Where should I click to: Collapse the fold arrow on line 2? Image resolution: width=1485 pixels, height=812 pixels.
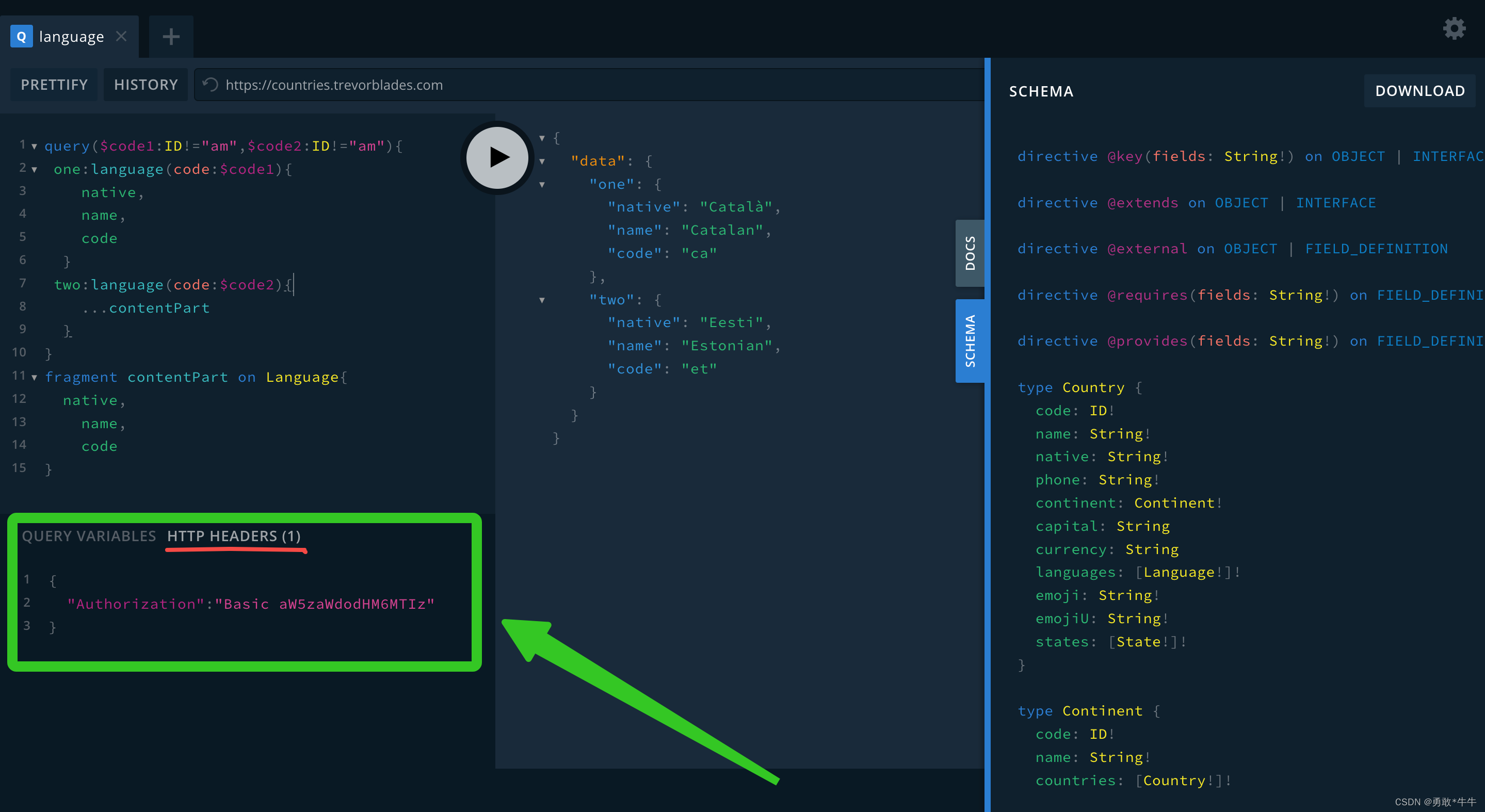click(35, 170)
